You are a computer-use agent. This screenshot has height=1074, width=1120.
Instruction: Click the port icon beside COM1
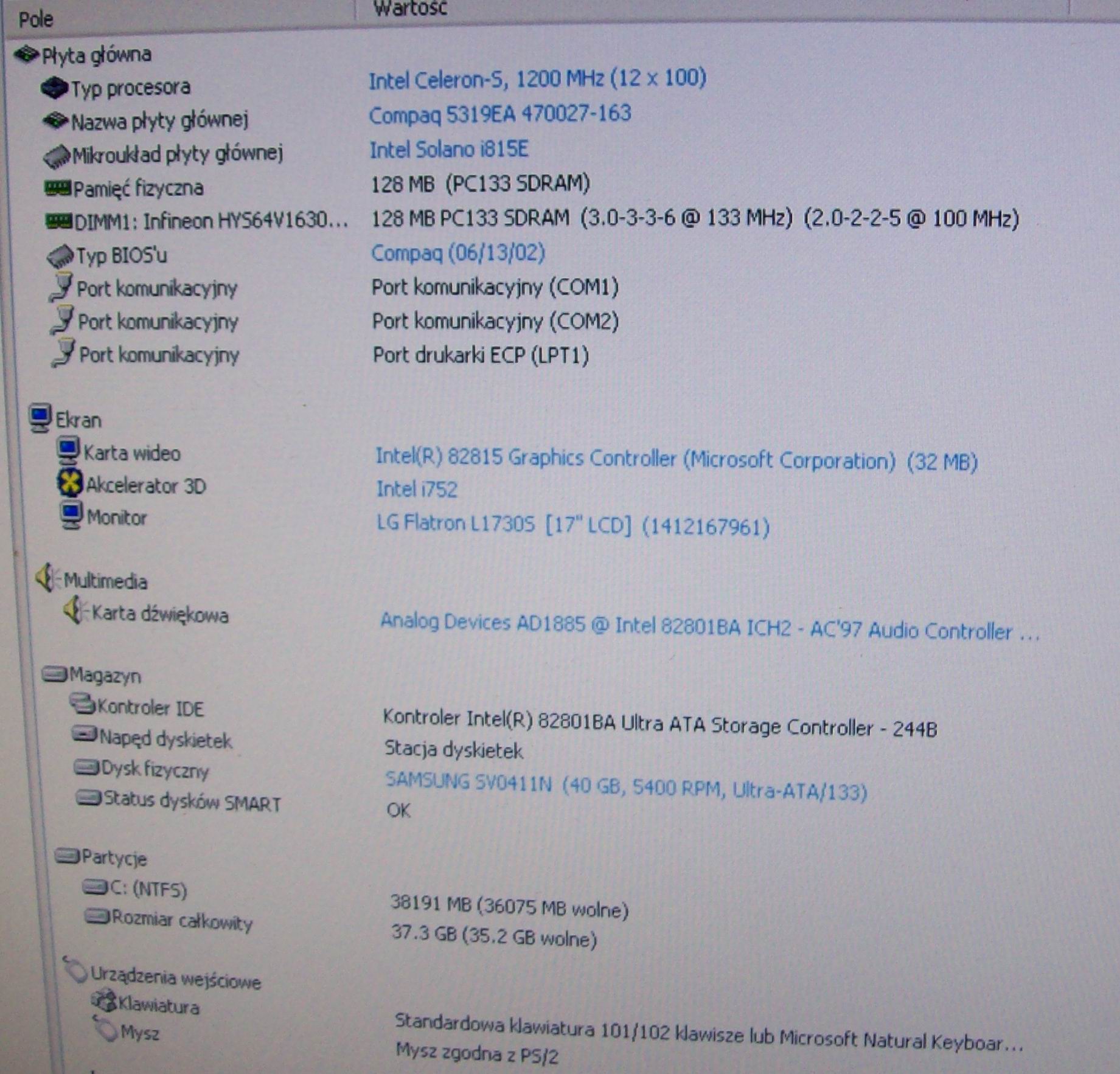pyautogui.click(x=61, y=288)
